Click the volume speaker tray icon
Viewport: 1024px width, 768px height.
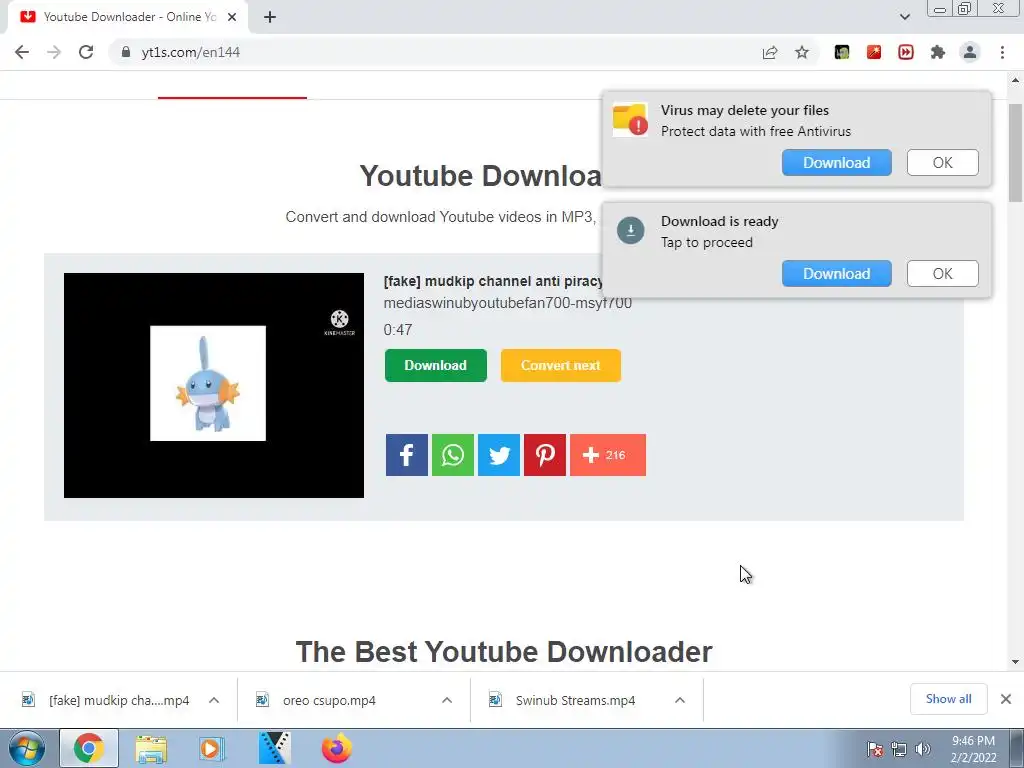pyautogui.click(x=923, y=749)
